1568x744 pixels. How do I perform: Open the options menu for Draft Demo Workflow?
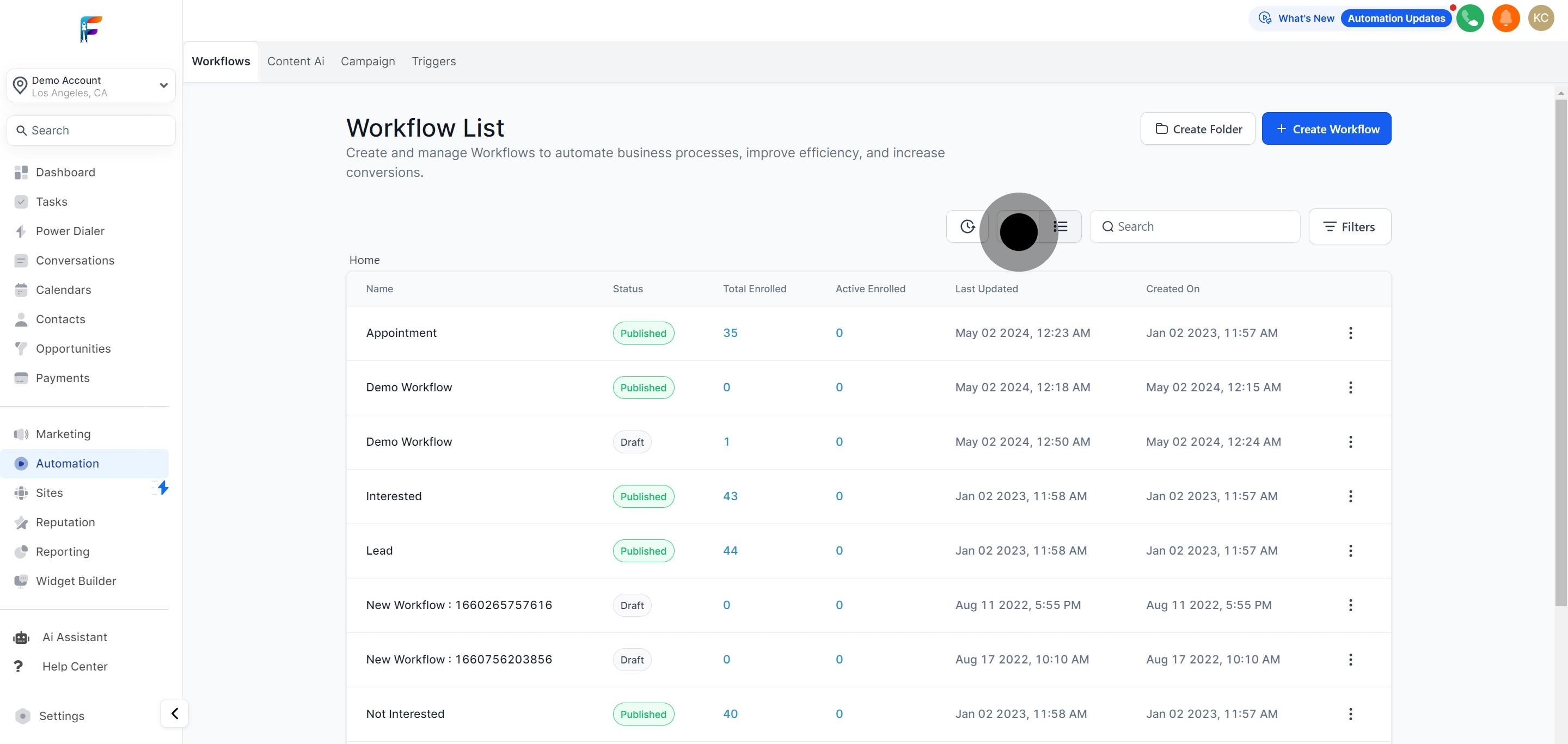1350,441
